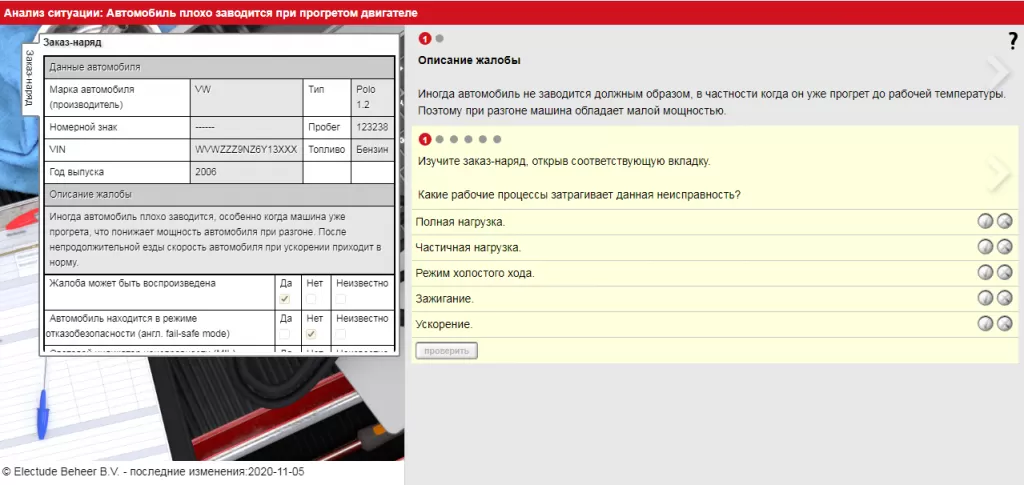
Task: Click the next arrow in 'Описание жалобы' panel
Action: click(x=998, y=70)
